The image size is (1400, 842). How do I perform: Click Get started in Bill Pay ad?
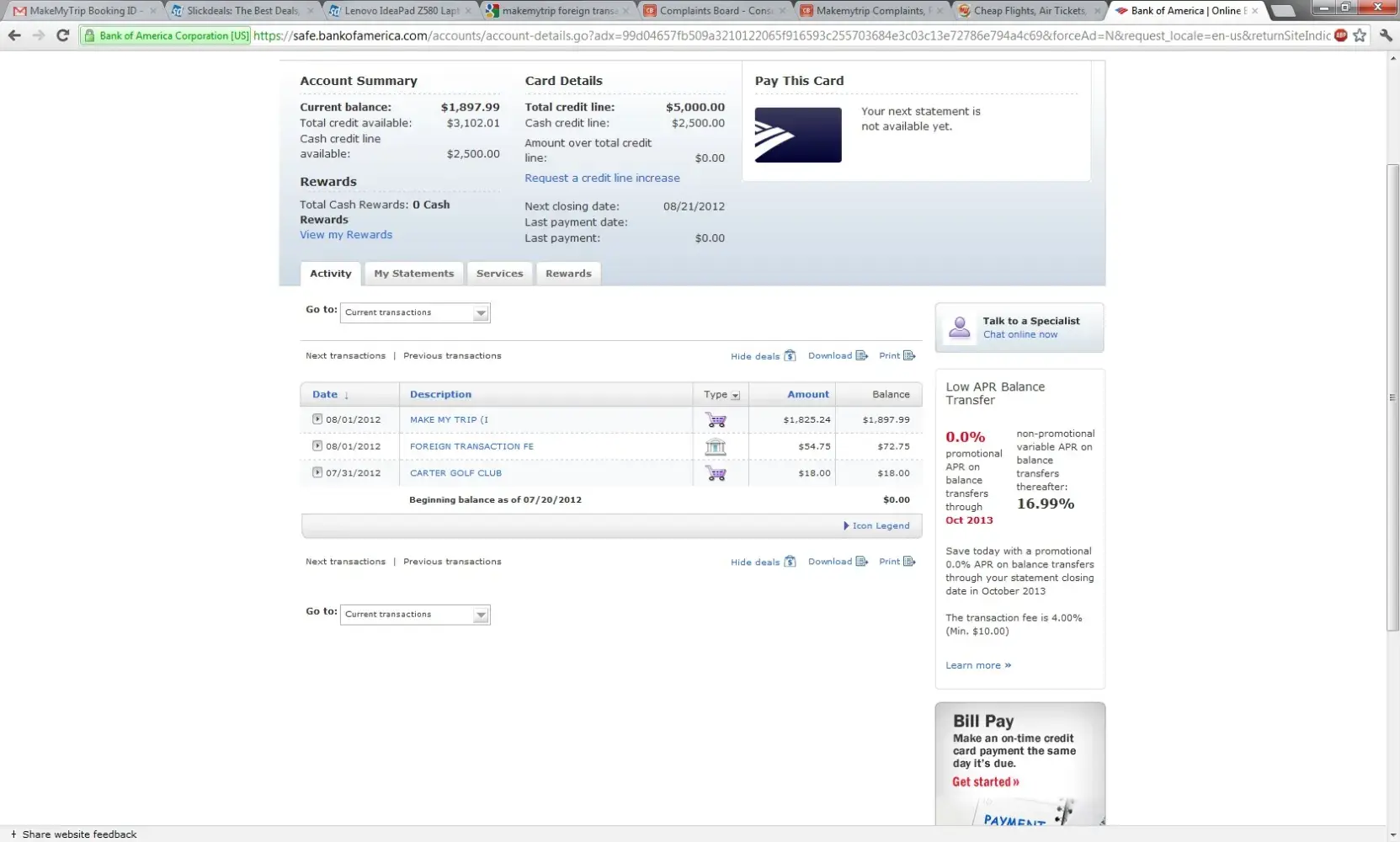[x=986, y=782]
